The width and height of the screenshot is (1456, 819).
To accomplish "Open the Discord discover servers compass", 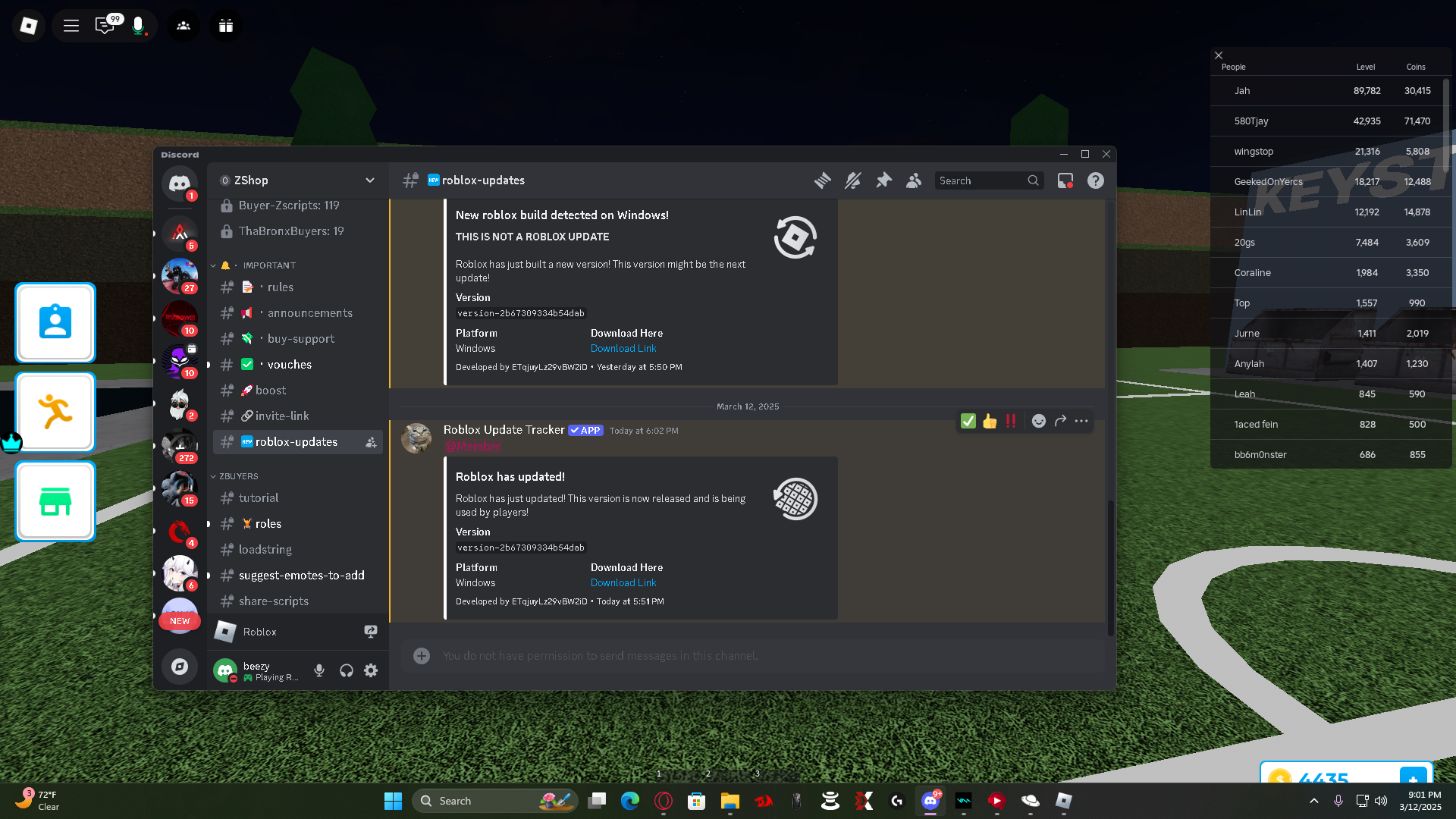I will pyautogui.click(x=180, y=667).
